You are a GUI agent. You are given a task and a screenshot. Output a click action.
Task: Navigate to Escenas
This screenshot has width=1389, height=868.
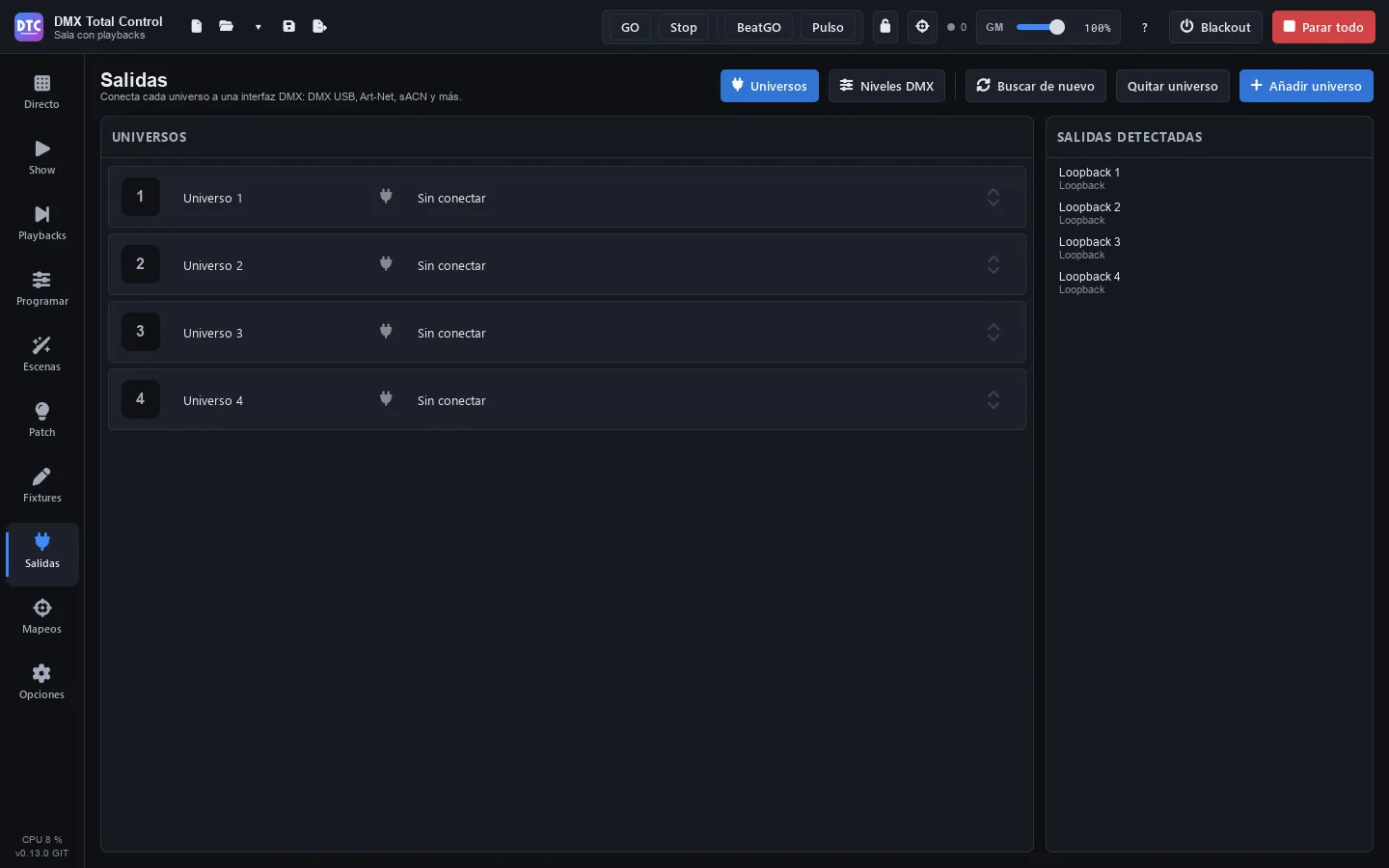pyautogui.click(x=41, y=355)
